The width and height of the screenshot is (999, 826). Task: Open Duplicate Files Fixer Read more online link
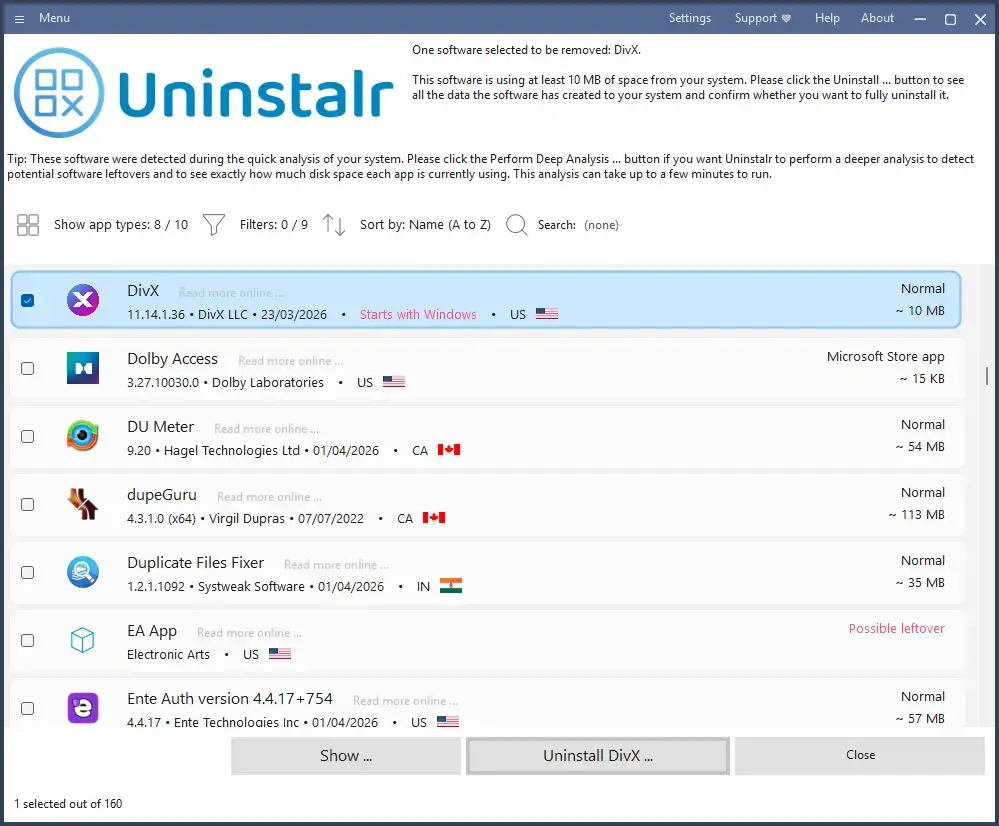click(336, 565)
